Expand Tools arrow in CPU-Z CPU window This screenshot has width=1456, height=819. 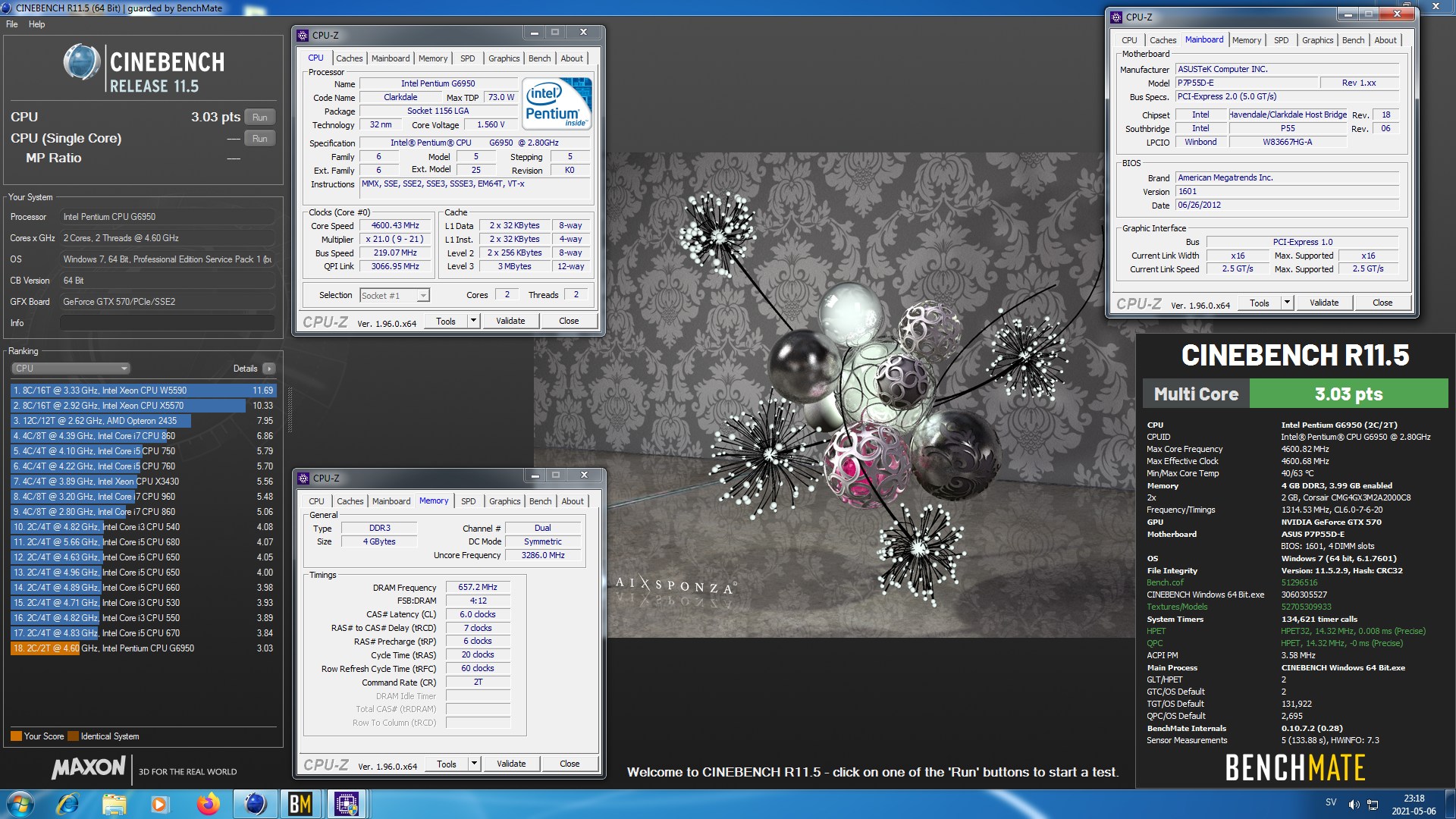pos(473,321)
